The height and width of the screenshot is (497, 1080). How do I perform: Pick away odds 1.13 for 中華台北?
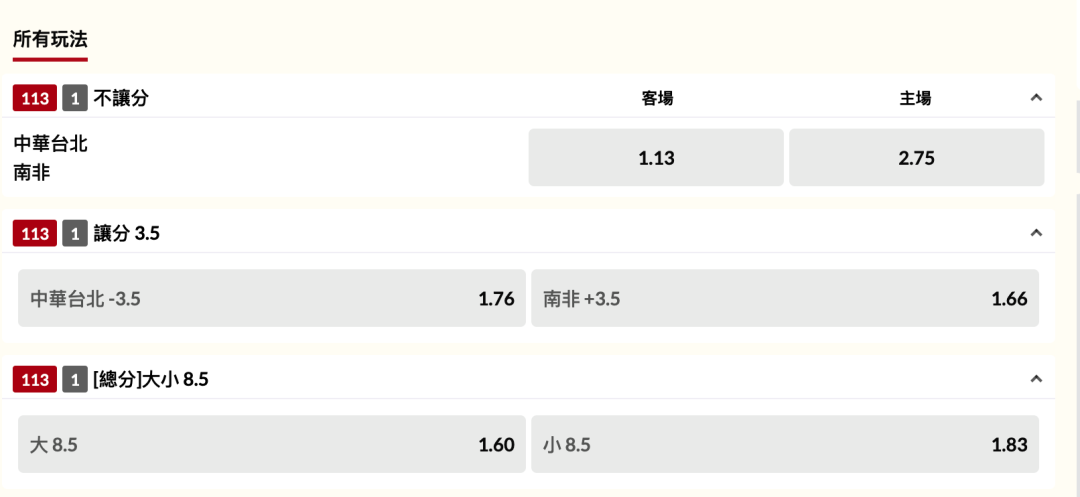(x=656, y=158)
